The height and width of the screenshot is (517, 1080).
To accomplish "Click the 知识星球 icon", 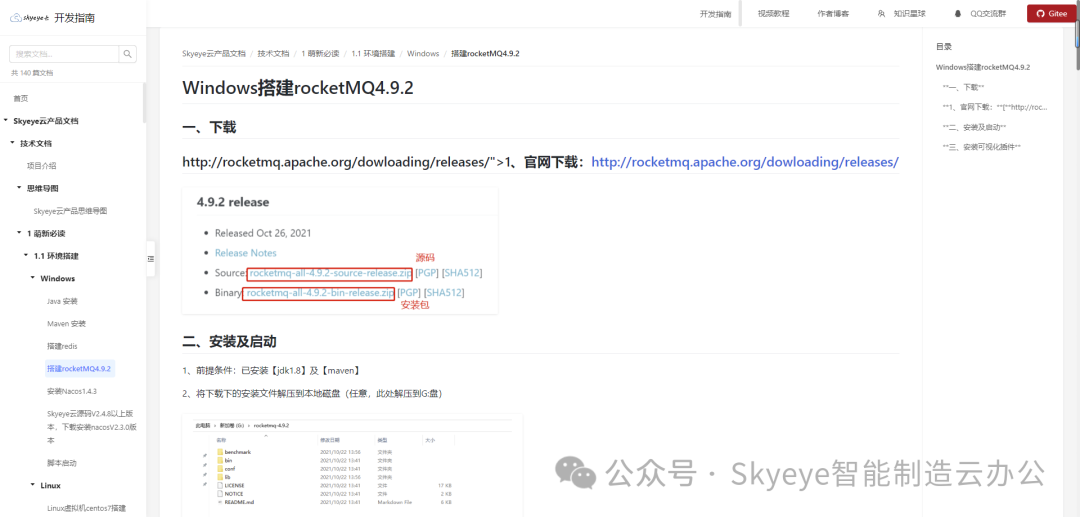I will pyautogui.click(x=881, y=14).
